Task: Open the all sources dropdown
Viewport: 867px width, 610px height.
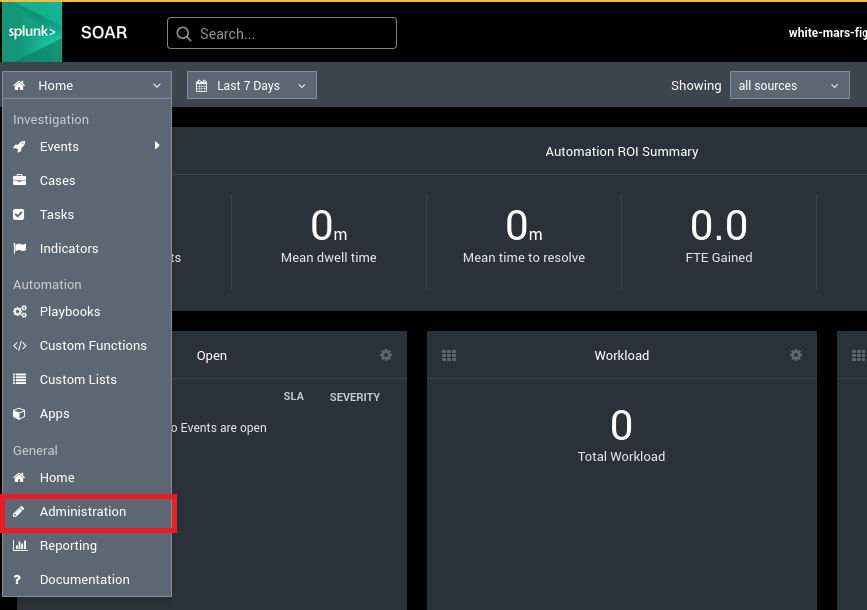Action: 789,86
